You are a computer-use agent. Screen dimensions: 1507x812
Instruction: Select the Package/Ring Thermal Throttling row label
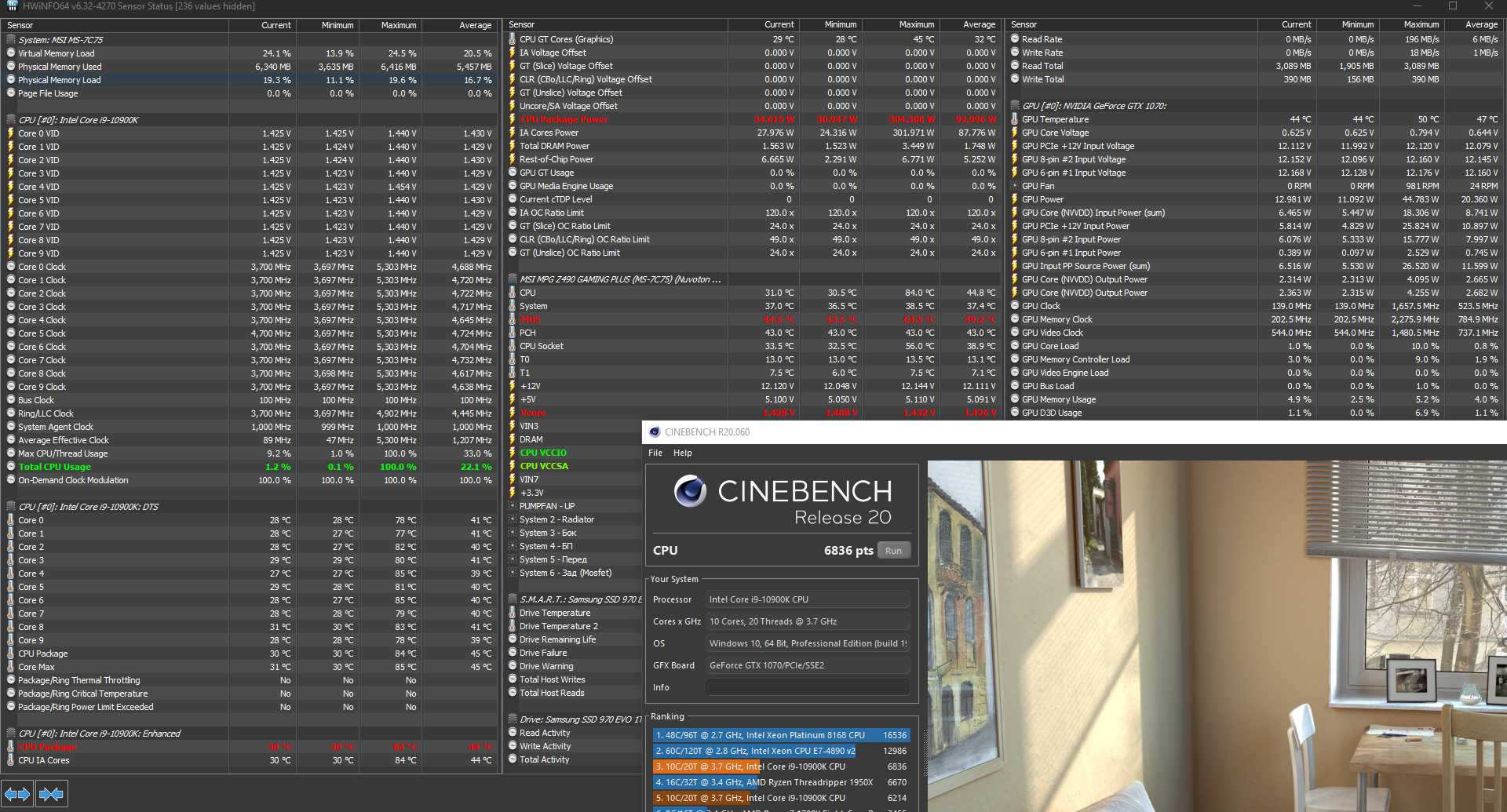click(79, 680)
